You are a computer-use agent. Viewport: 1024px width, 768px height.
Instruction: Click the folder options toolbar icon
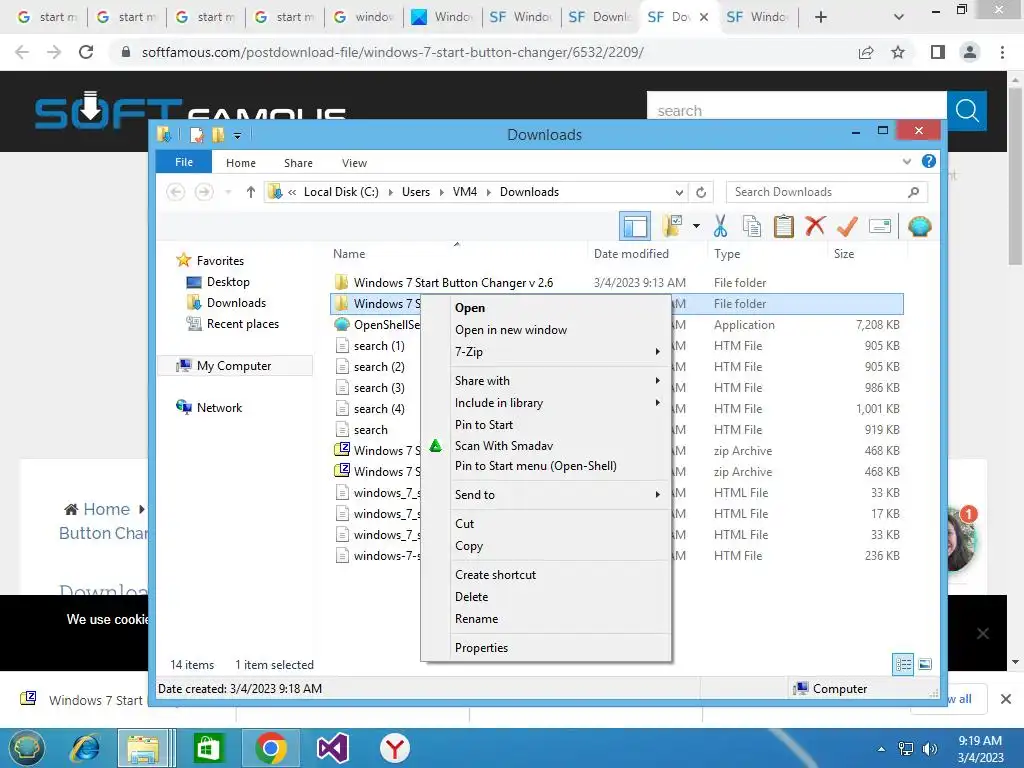673,226
